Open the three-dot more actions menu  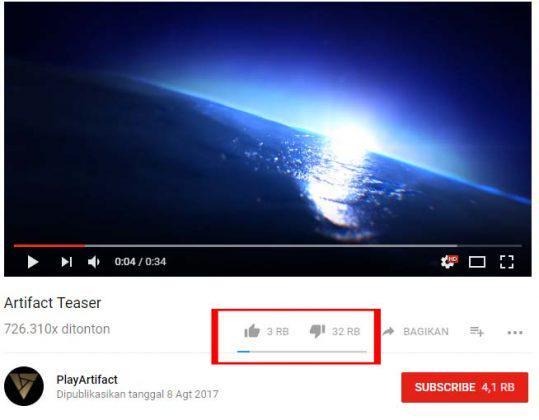[515, 332]
